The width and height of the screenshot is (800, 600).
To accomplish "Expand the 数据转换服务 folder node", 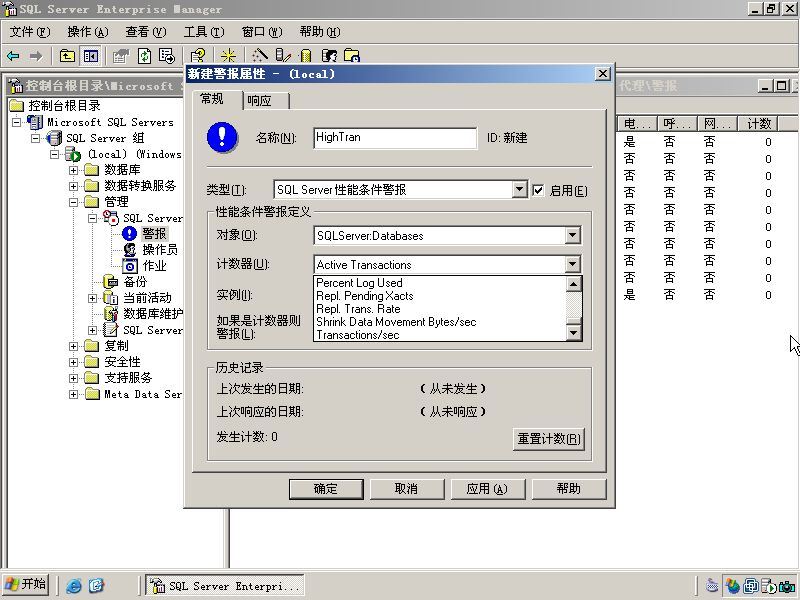I will pyautogui.click(x=73, y=186).
